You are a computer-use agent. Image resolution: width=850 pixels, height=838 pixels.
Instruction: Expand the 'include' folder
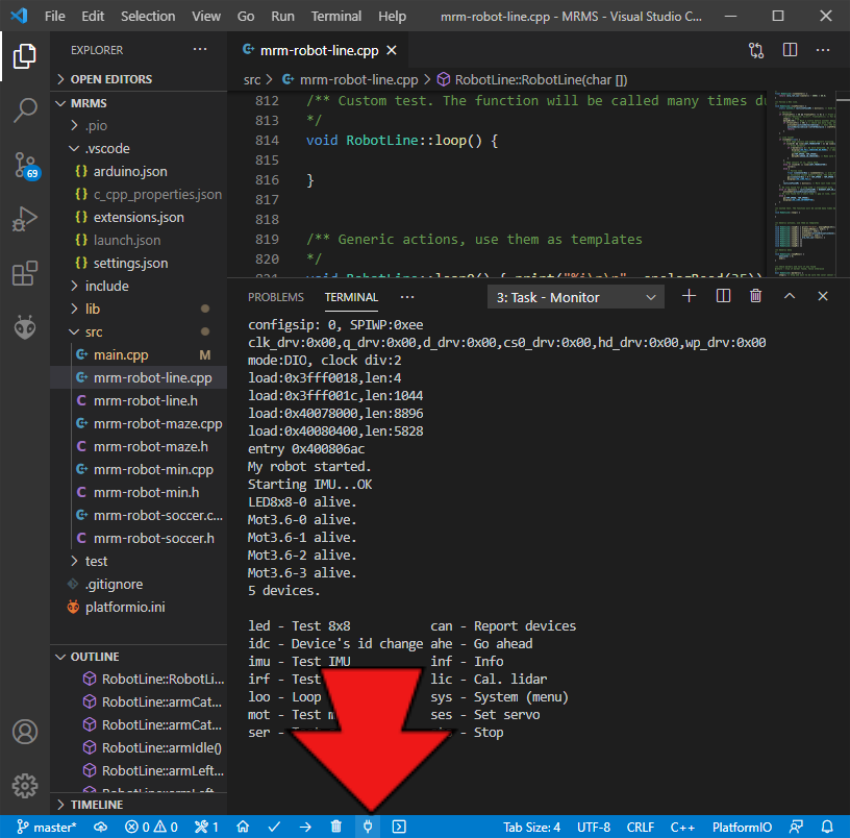(107, 286)
